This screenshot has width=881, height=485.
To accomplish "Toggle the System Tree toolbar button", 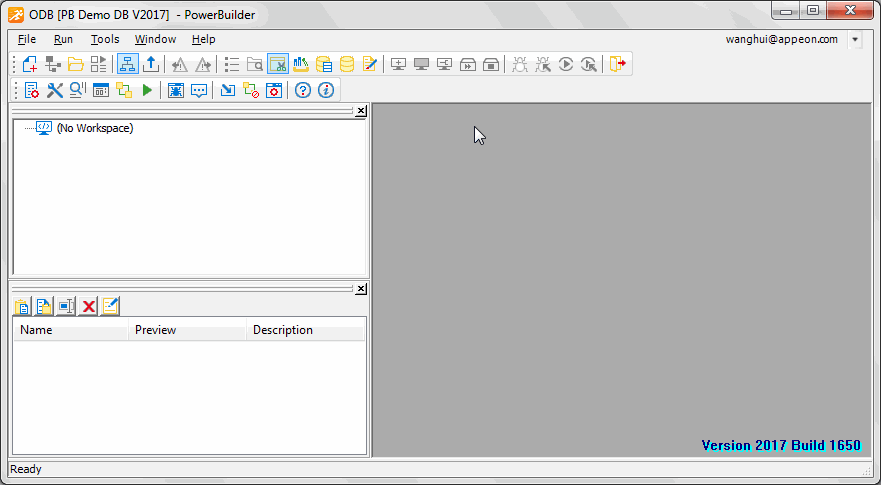I will pos(127,65).
